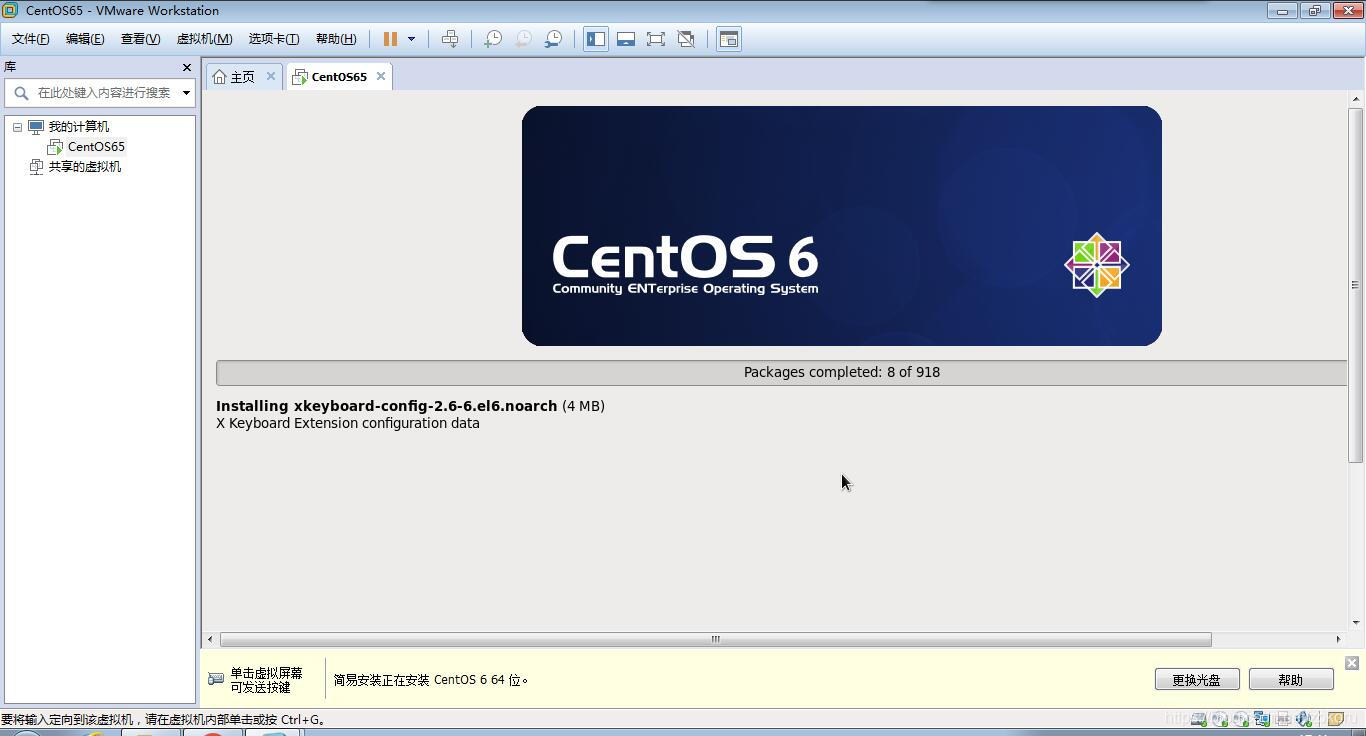1366x736 pixels.
Task: Open the message log note icon
Action: [1335, 718]
